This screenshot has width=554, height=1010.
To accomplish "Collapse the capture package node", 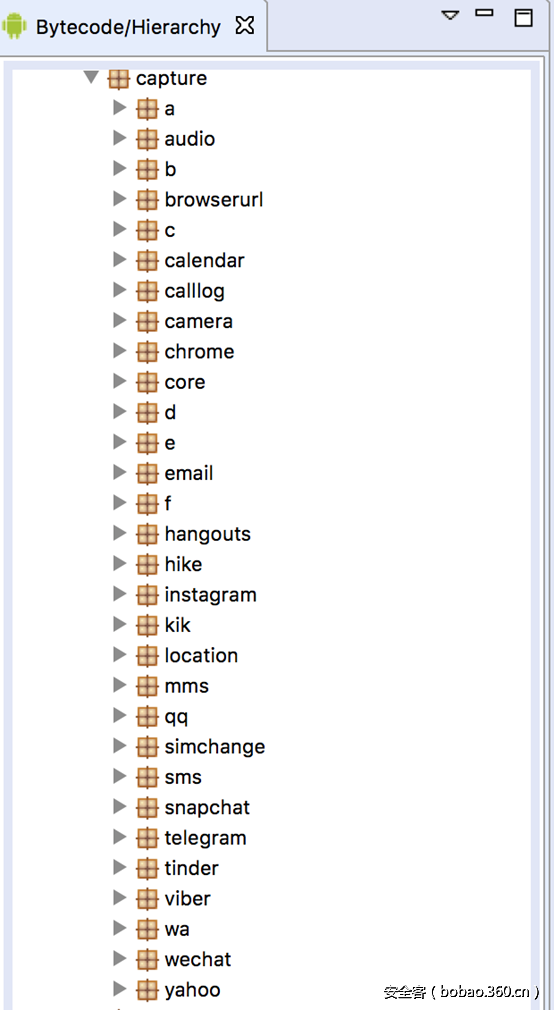I will click(x=91, y=78).
